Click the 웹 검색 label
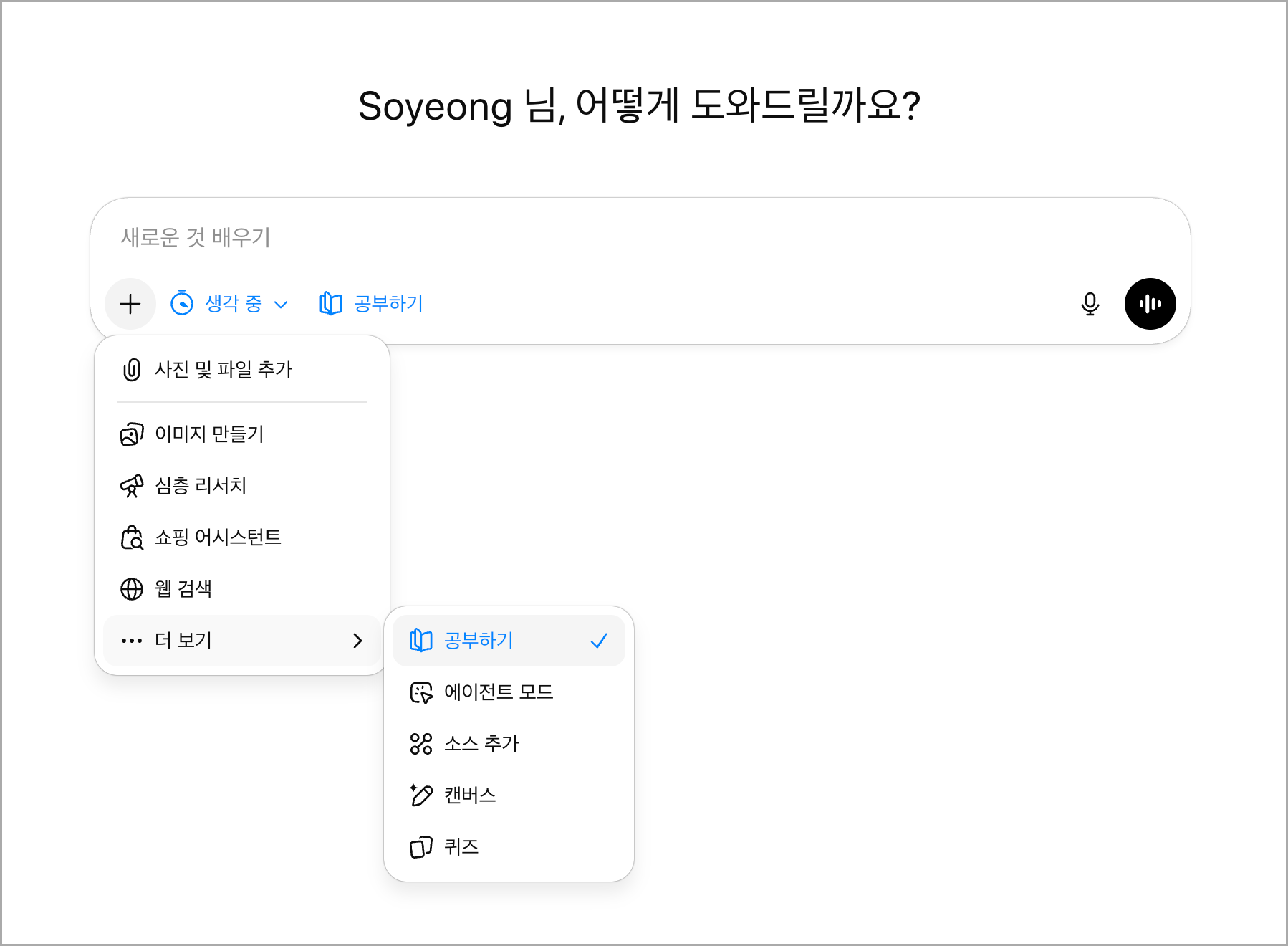The image size is (1288, 946). [183, 589]
